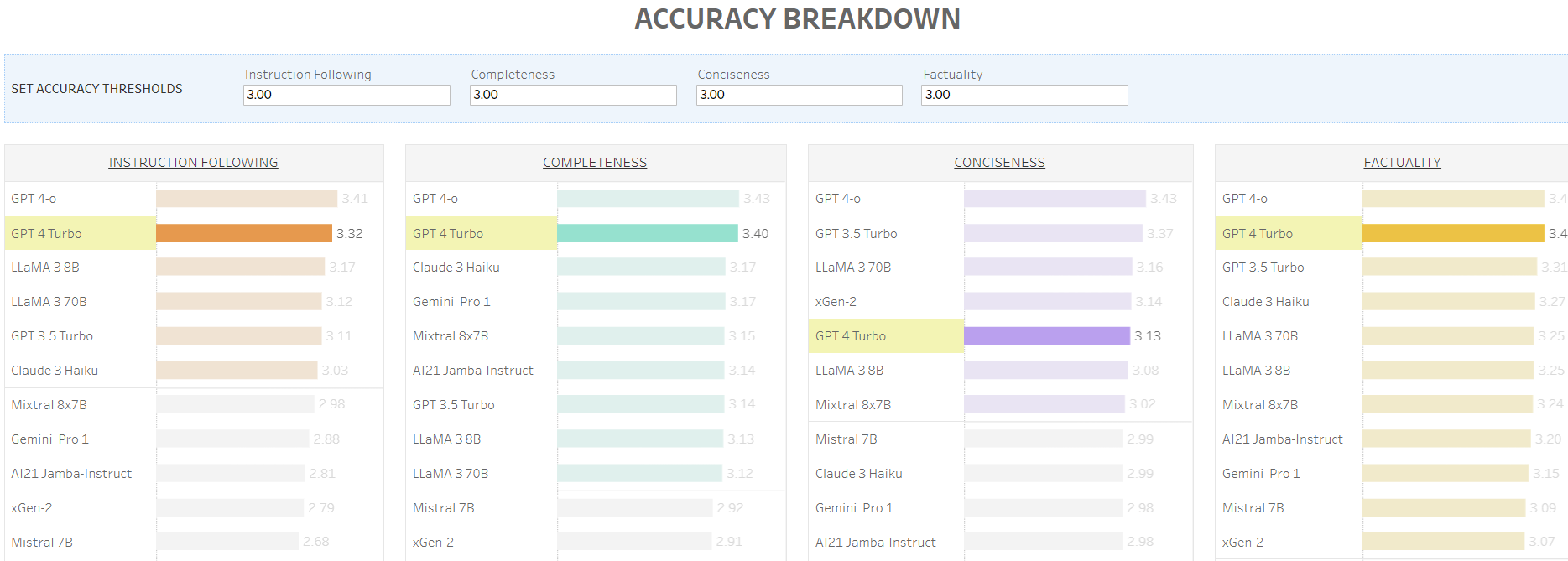Click Claude 3 Haiku in Completeness list
The width and height of the screenshot is (1568, 561).
pos(456,268)
